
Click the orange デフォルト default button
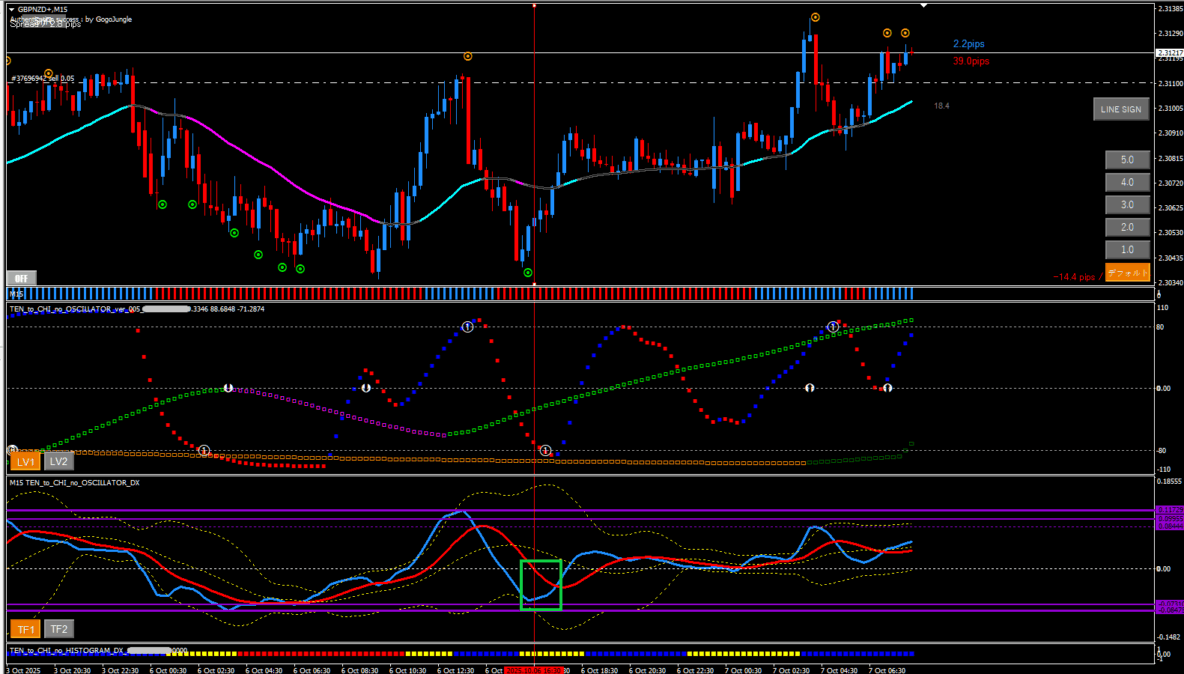coord(1127,272)
